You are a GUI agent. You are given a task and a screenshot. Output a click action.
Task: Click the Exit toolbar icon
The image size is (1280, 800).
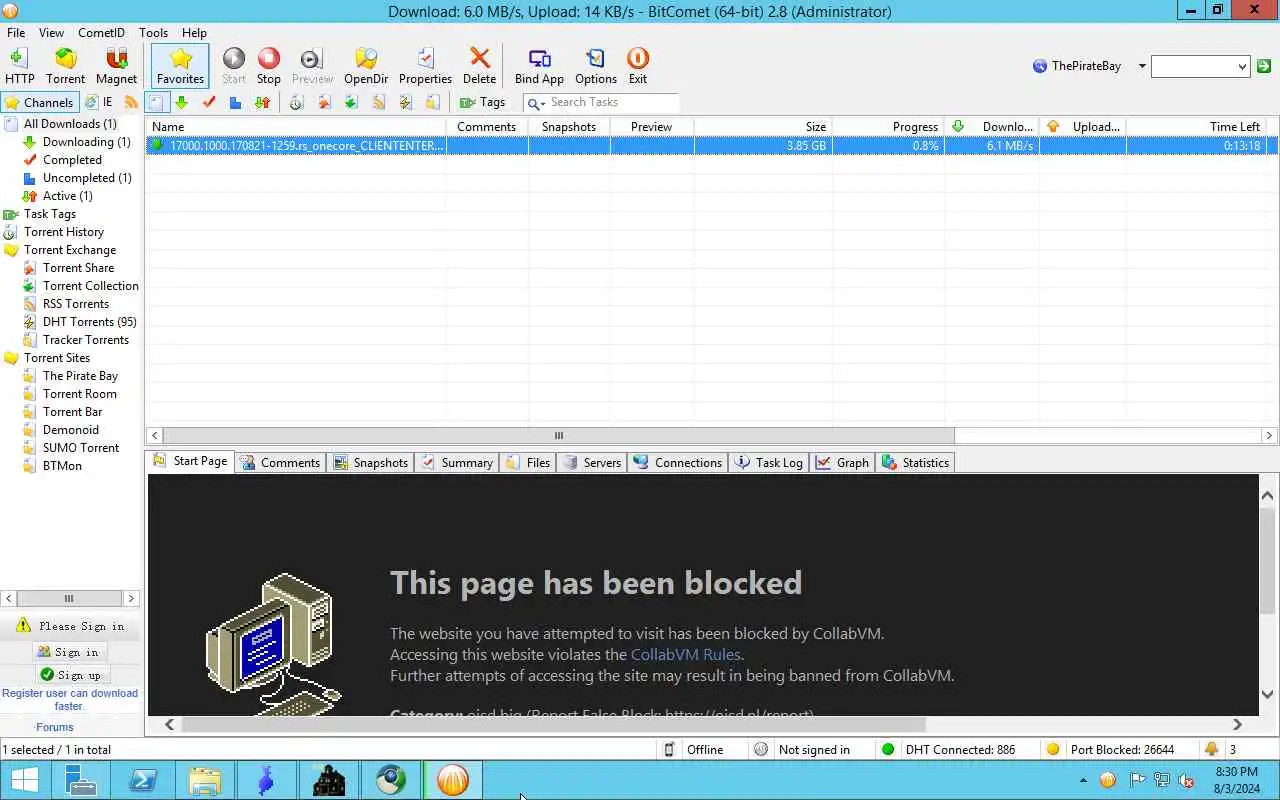tap(638, 66)
